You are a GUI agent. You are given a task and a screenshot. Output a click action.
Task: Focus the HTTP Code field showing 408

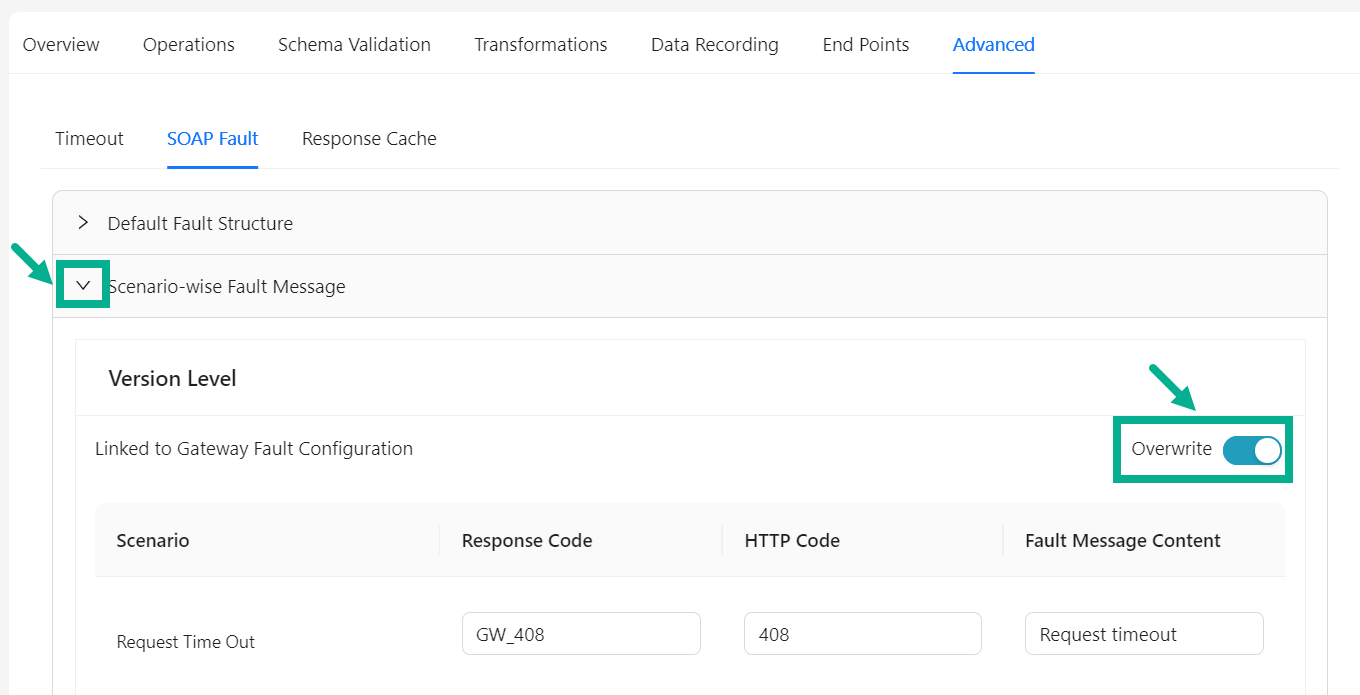[x=862, y=634]
